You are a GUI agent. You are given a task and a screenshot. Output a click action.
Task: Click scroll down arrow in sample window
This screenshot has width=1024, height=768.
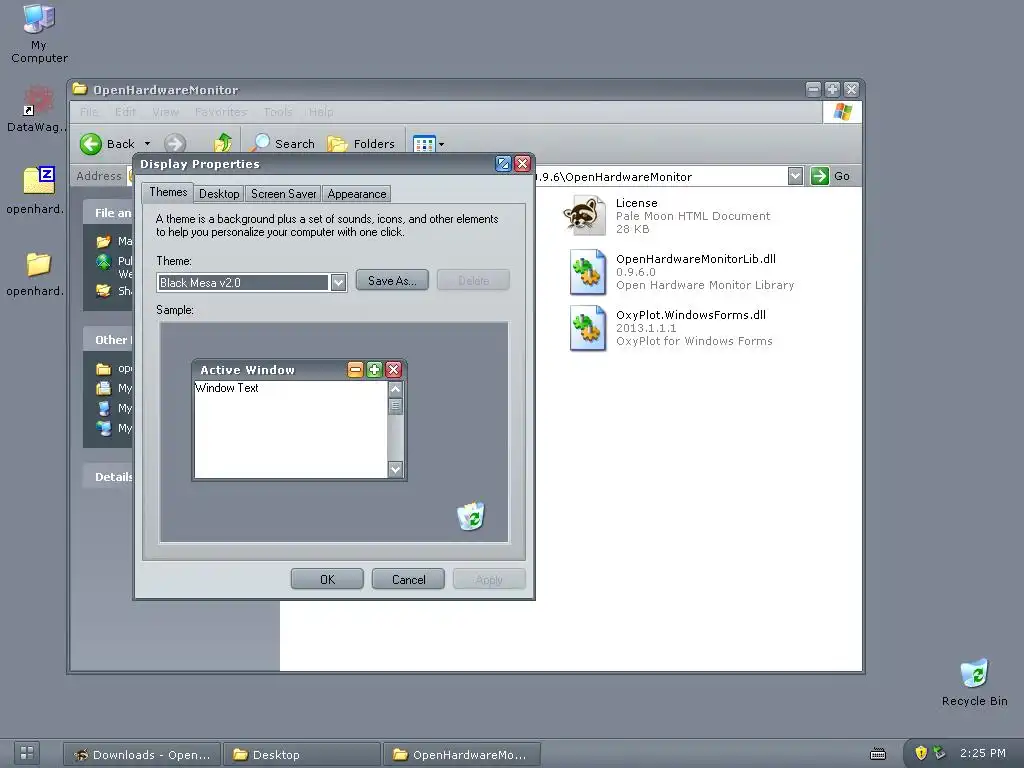(395, 469)
